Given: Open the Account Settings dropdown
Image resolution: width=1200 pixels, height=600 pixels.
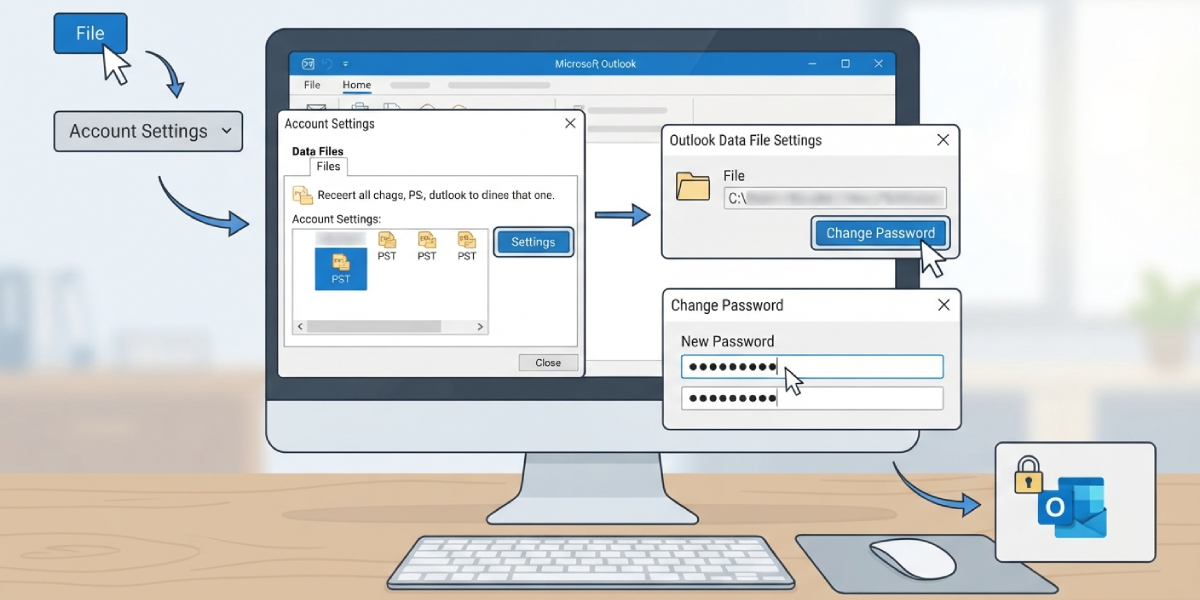Looking at the screenshot, I should pyautogui.click(x=148, y=131).
